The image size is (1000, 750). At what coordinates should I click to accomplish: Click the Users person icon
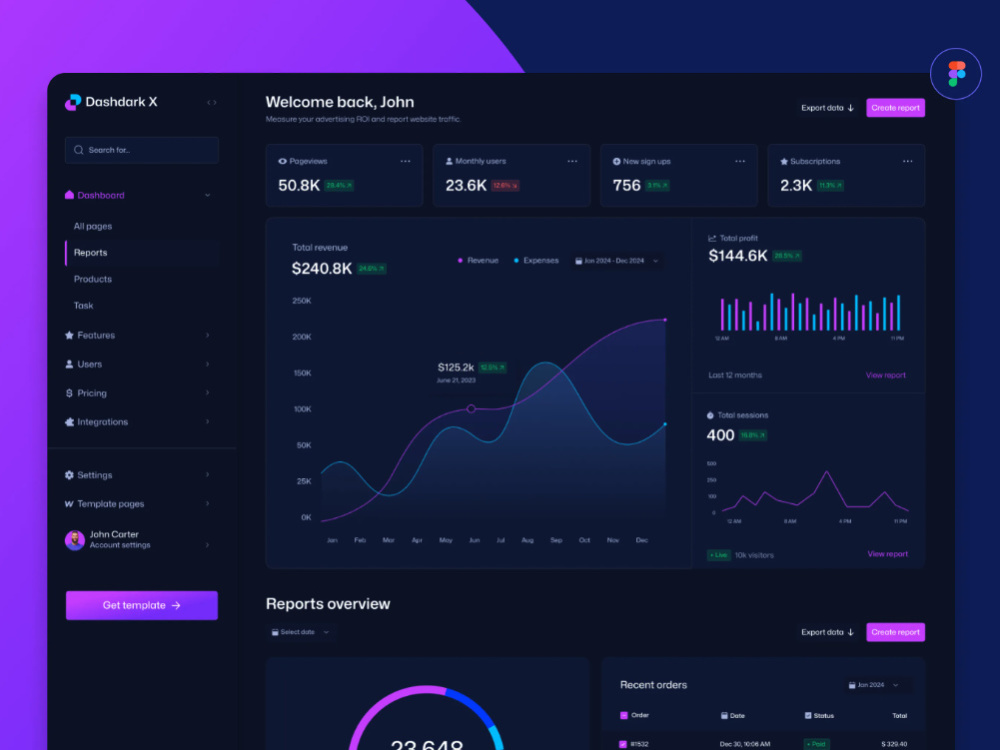(x=70, y=364)
